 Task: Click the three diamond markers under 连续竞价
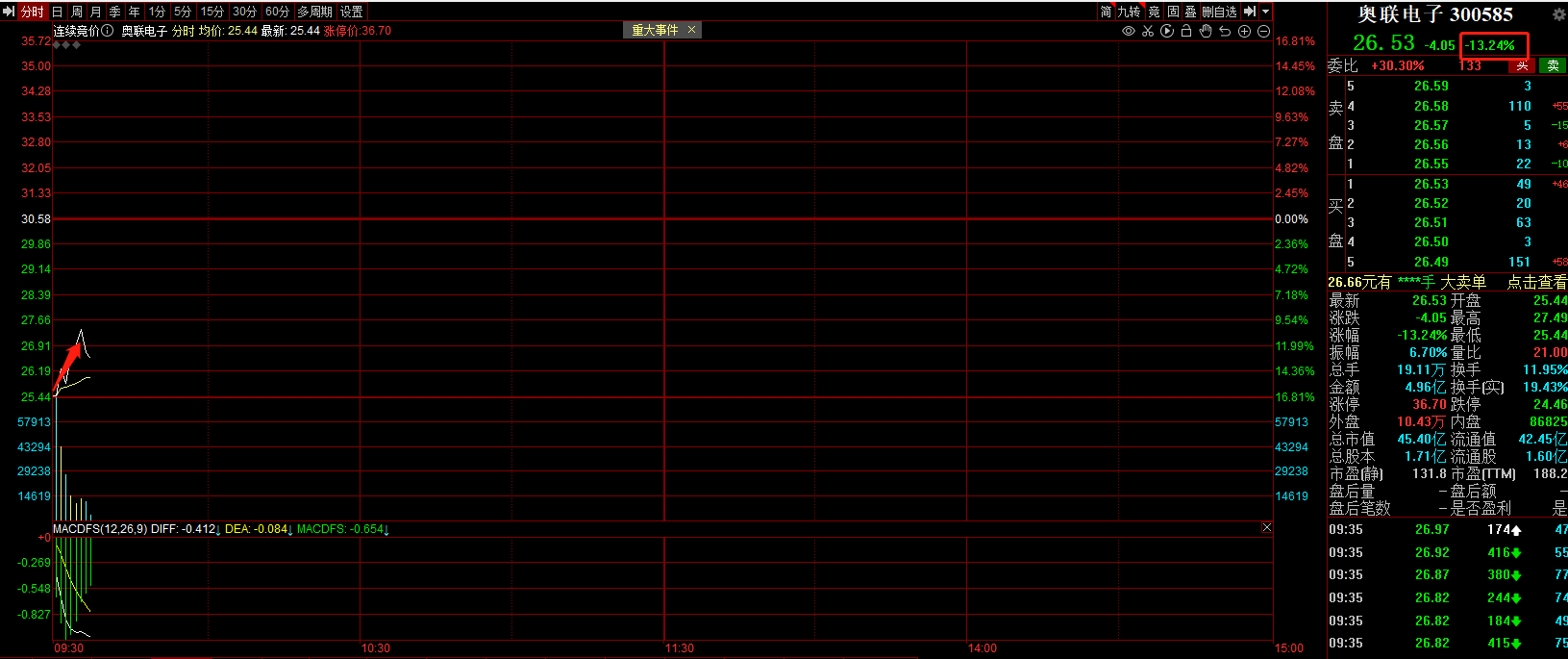tap(67, 44)
